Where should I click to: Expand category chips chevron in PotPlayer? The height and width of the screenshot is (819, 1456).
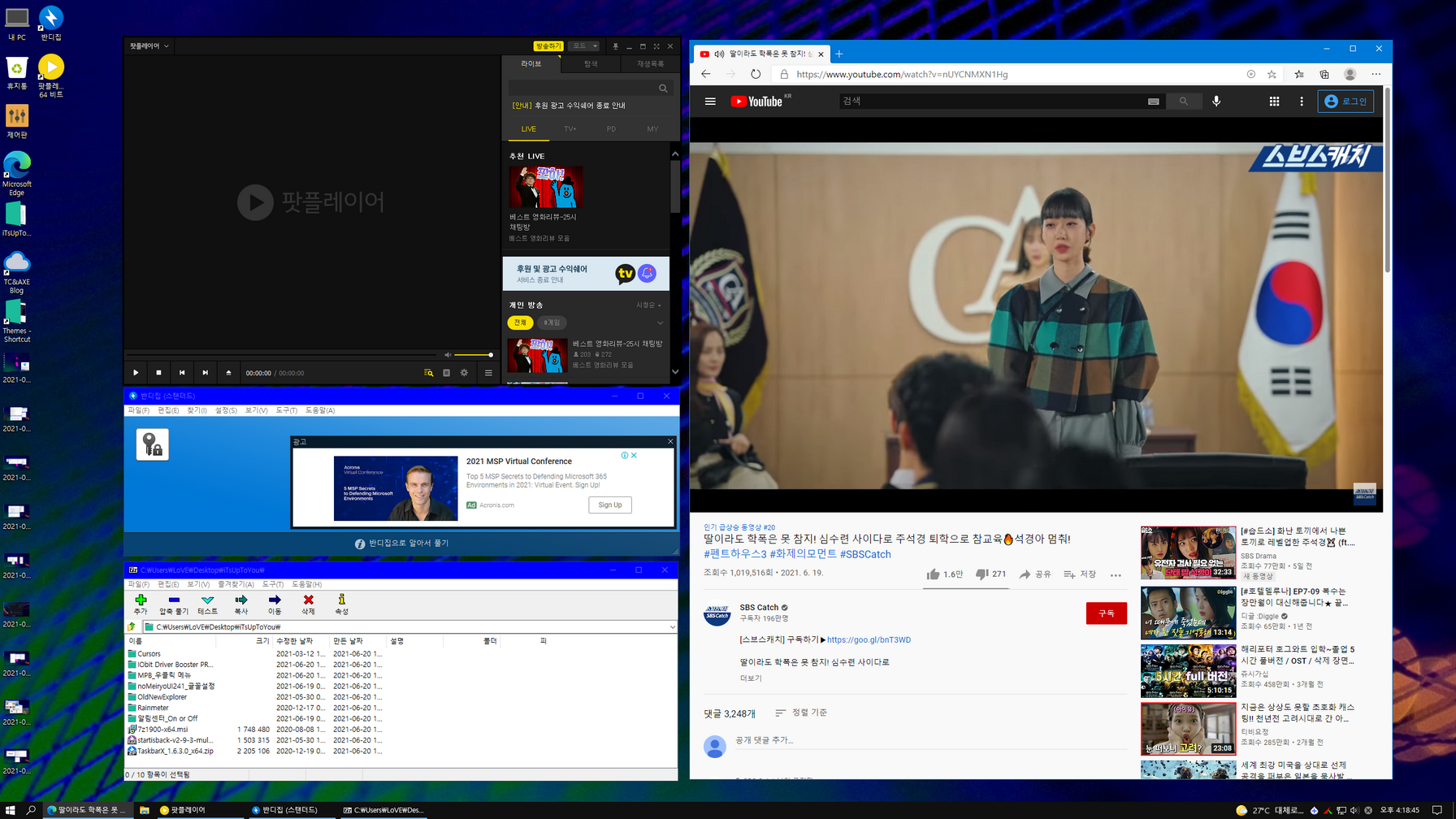[660, 323]
